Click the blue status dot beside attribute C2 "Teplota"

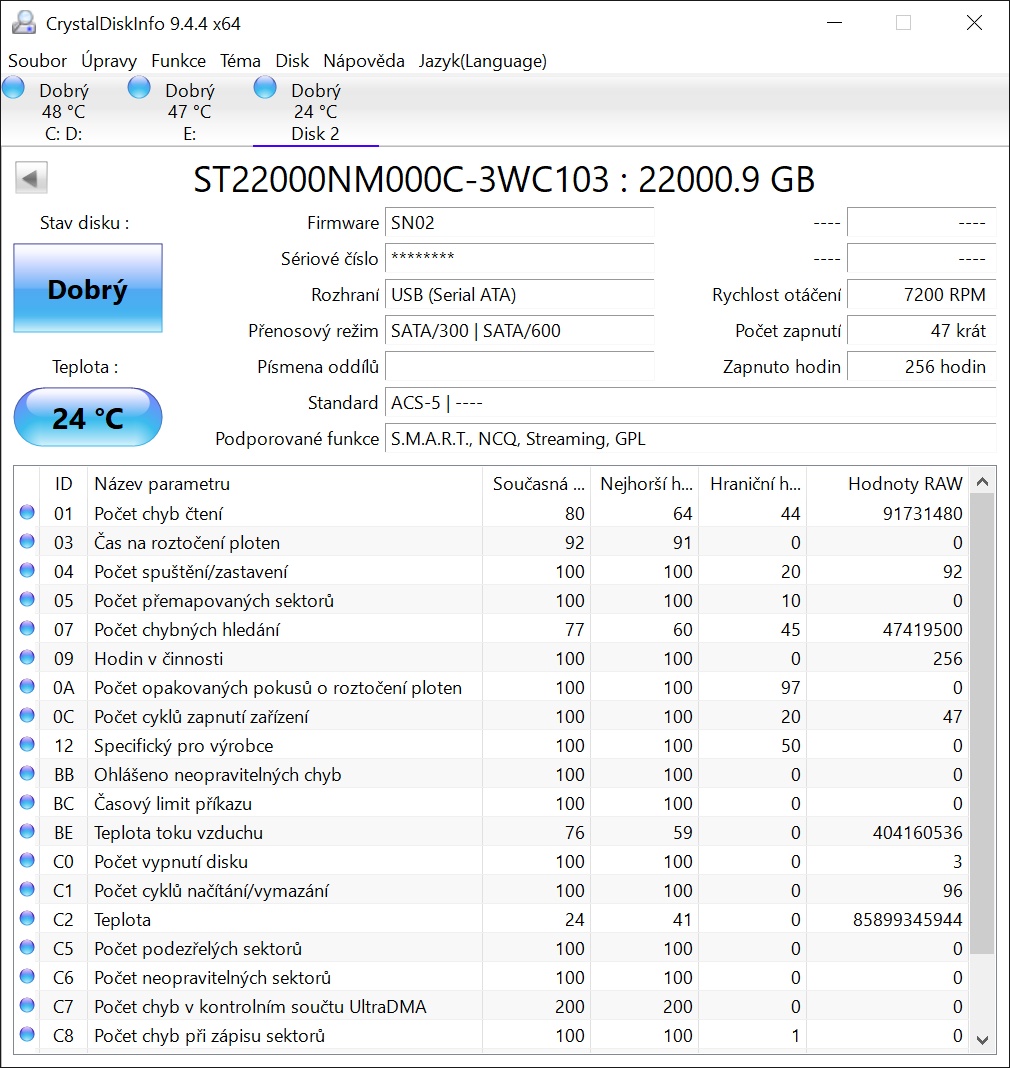(x=27, y=919)
